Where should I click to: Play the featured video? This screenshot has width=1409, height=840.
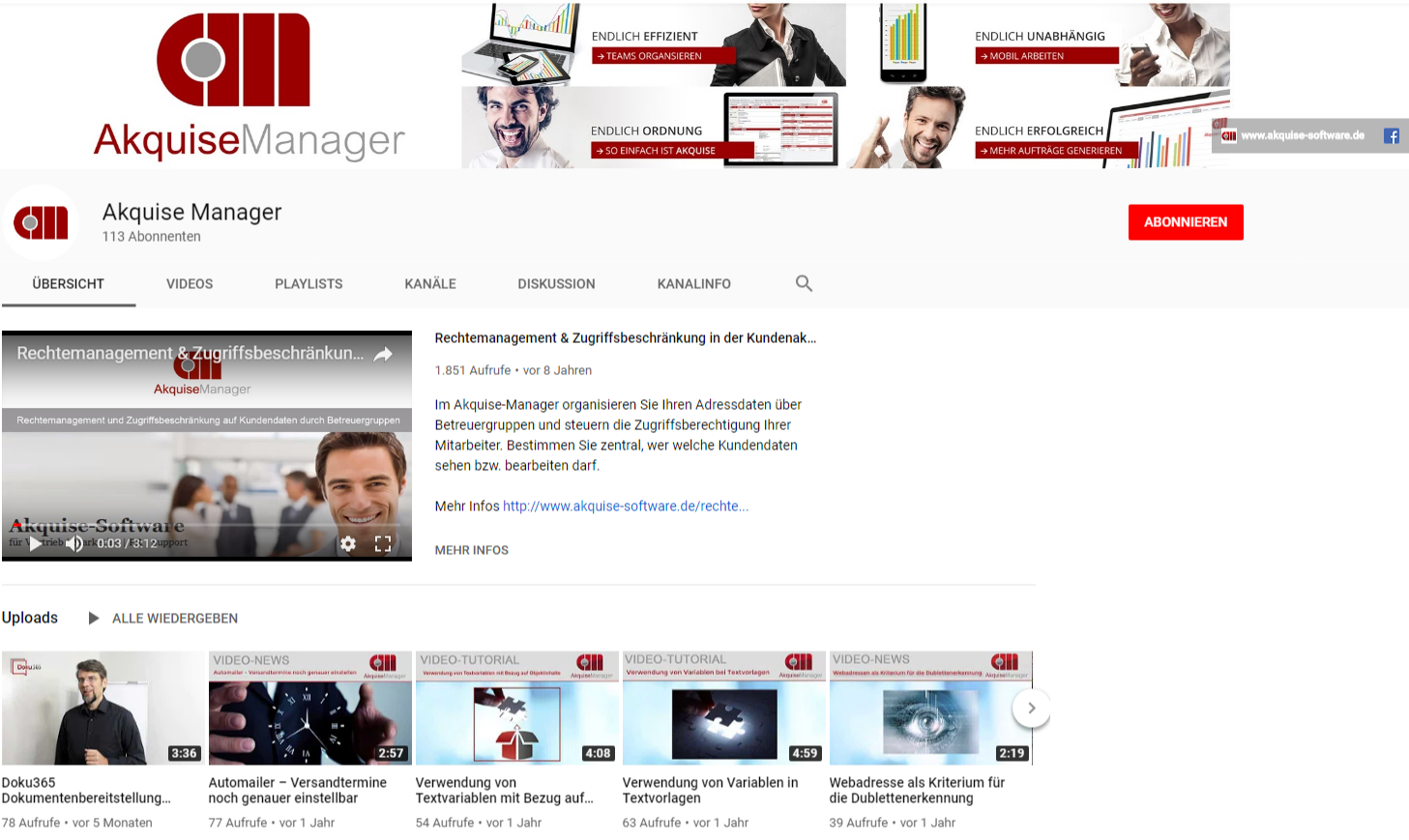(x=36, y=543)
